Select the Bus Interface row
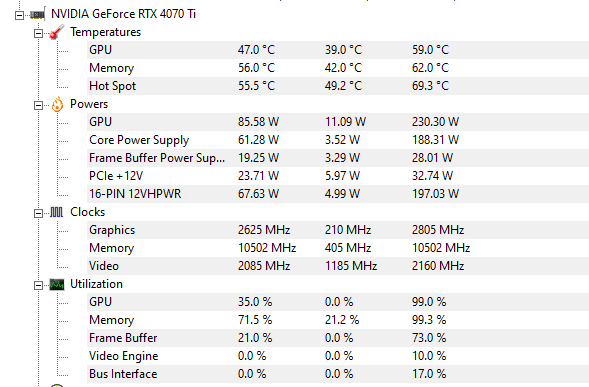The width and height of the screenshot is (589, 387). (338, 374)
